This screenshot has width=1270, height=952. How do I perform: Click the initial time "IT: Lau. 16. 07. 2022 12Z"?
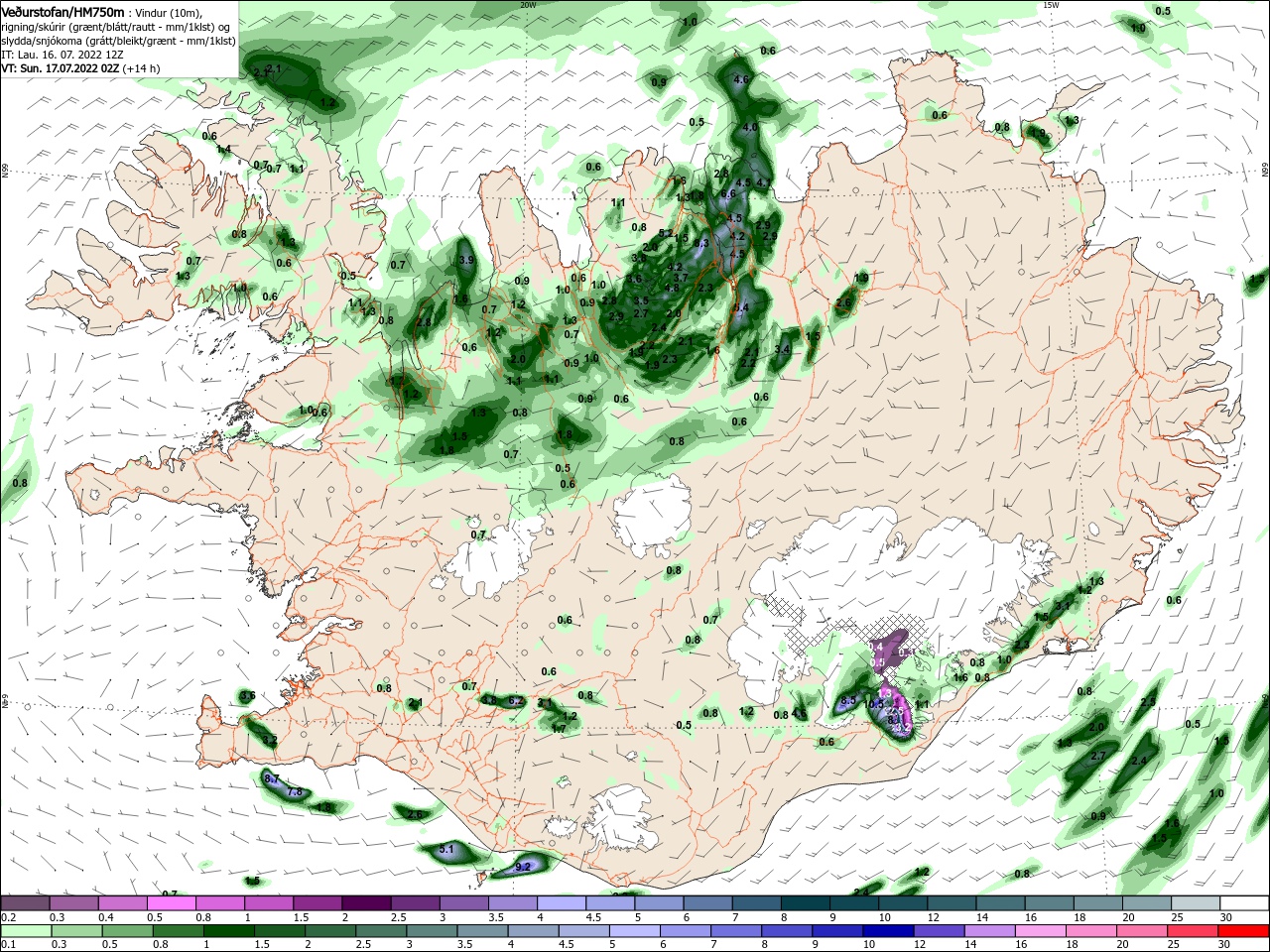pos(63,55)
